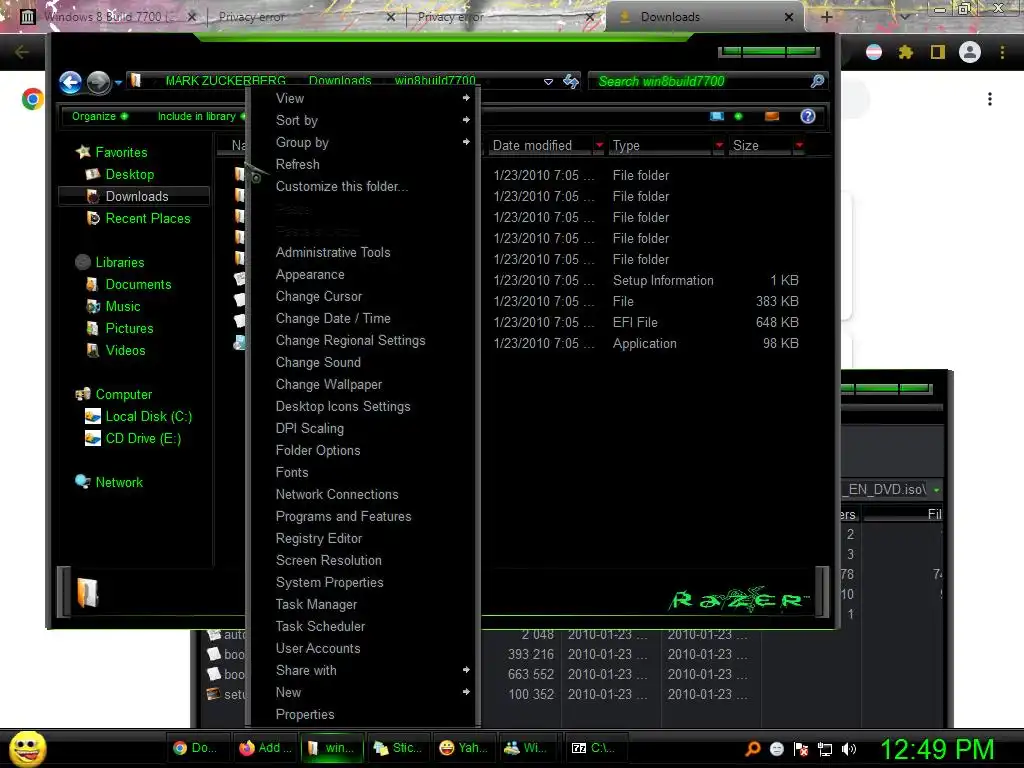Open the Firefox taskbar button labeled Add

click(x=263, y=748)
